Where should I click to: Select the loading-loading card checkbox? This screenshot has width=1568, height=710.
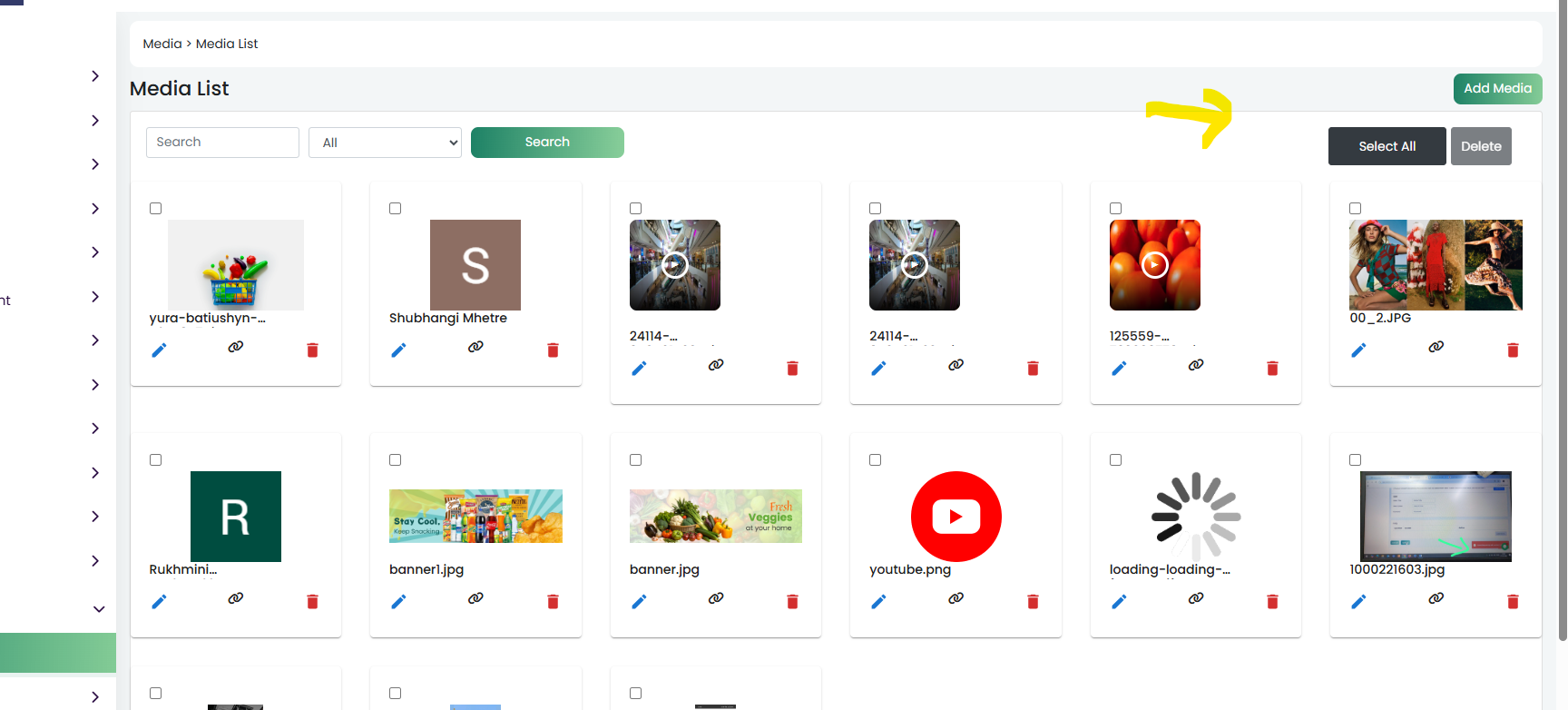click(1116, 460)
